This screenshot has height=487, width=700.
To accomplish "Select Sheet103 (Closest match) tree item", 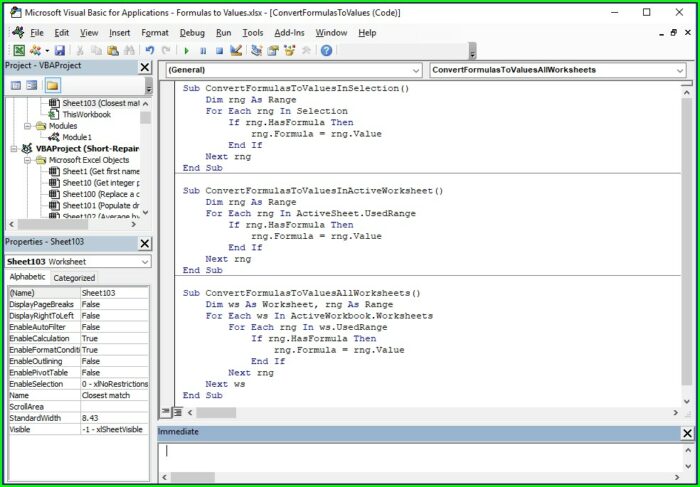I will click(100, 103).
